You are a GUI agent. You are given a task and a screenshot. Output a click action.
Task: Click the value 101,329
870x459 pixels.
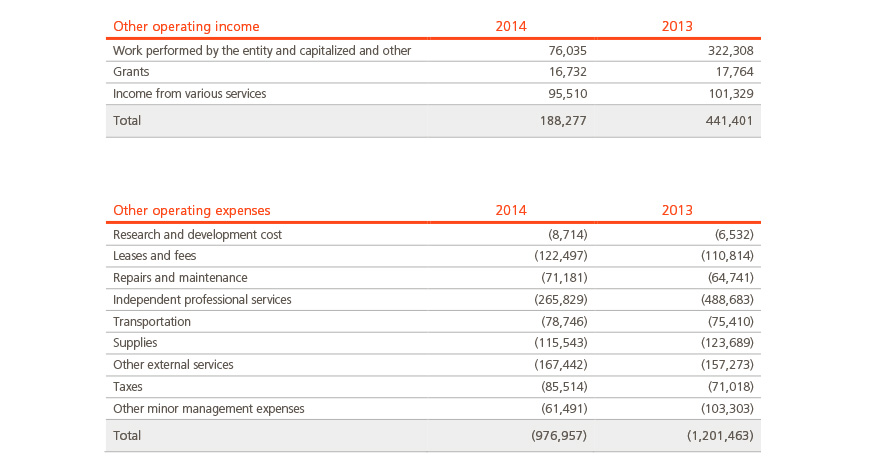[x=730, y=94]
